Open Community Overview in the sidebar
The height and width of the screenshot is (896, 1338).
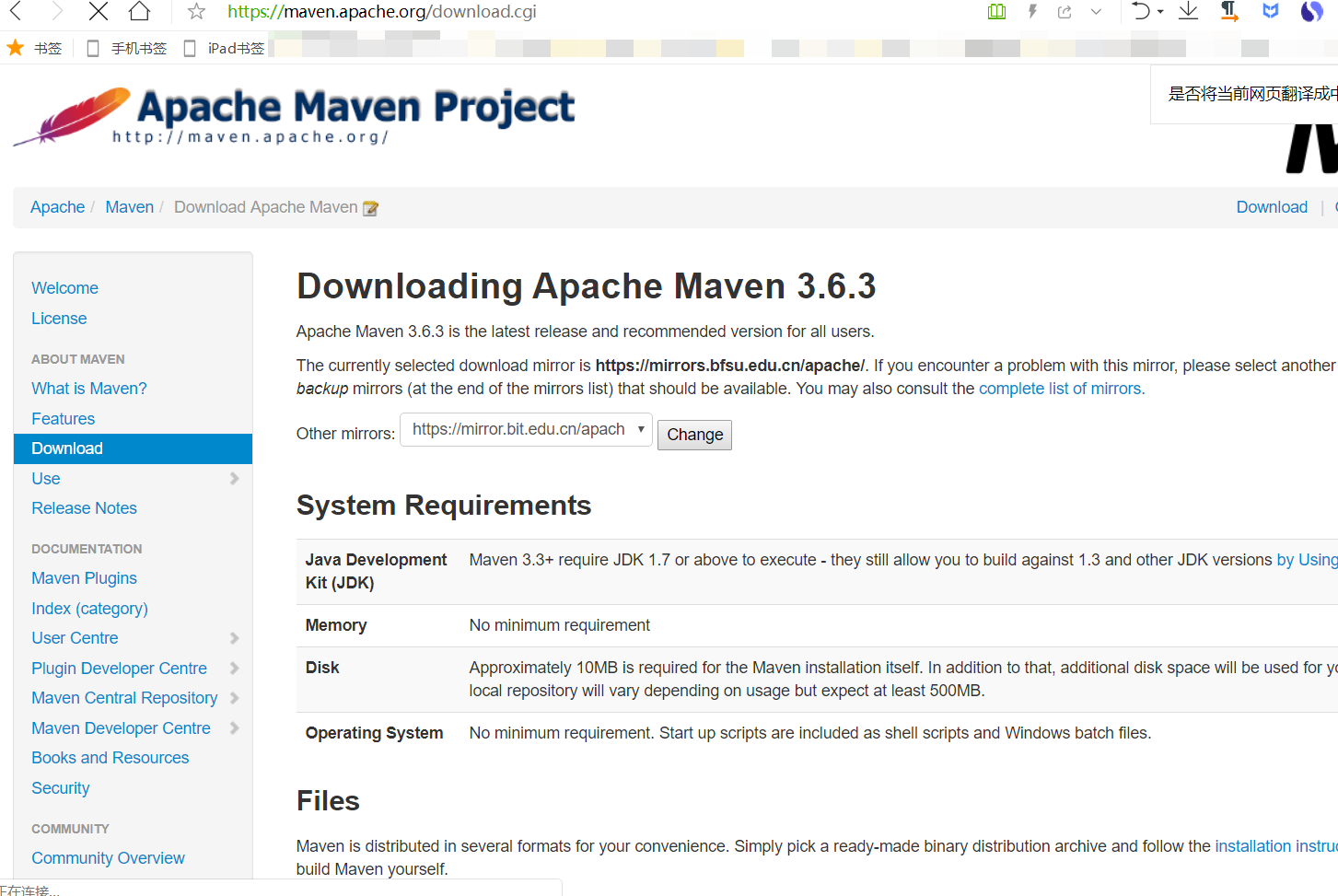[x=108, y=858]
